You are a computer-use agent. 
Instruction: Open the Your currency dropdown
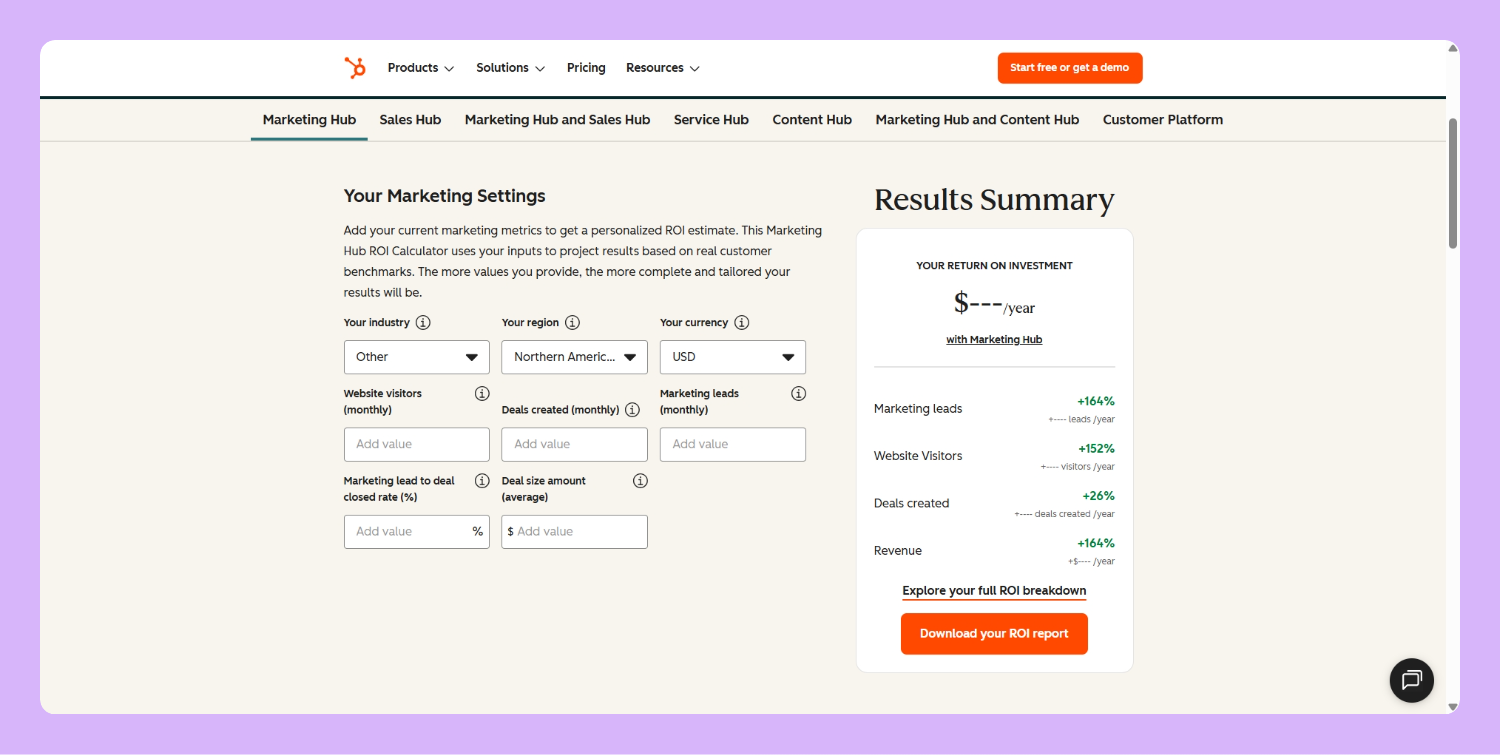pyautogui.click(x=732, y=357)
